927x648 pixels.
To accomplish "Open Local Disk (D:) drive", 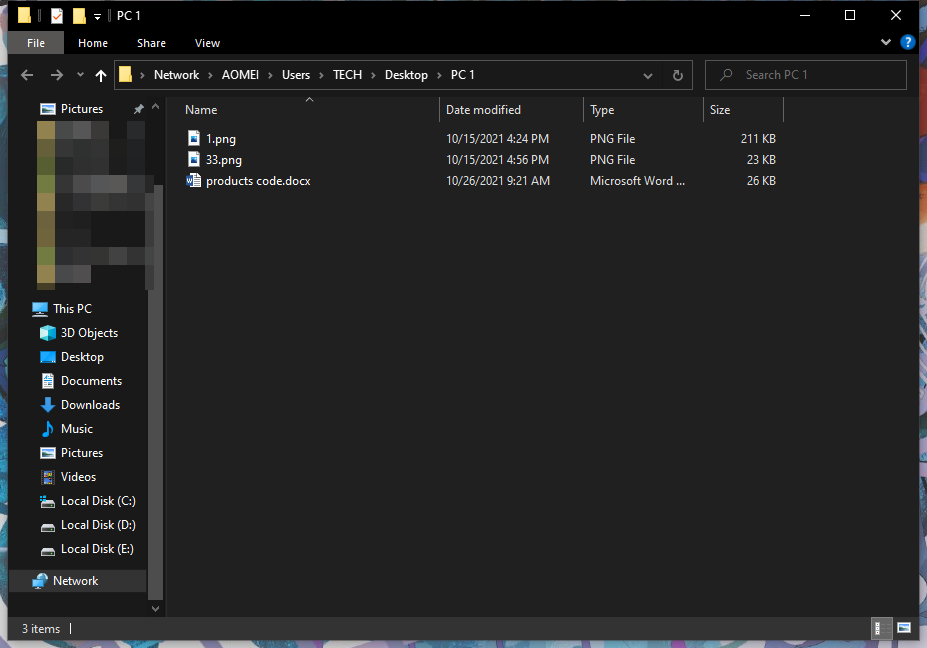I will pos(98,525).
